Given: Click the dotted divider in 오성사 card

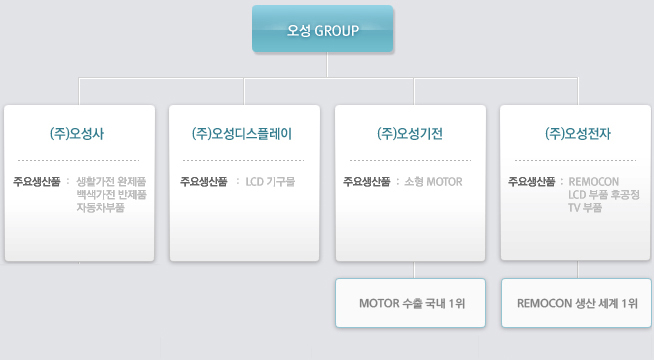Looking at the screenshot, I should (78, 160).
